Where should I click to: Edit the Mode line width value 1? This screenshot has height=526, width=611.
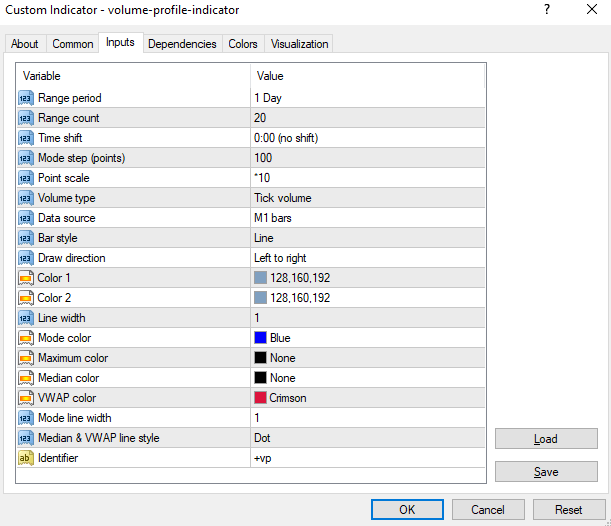[368, 418]
